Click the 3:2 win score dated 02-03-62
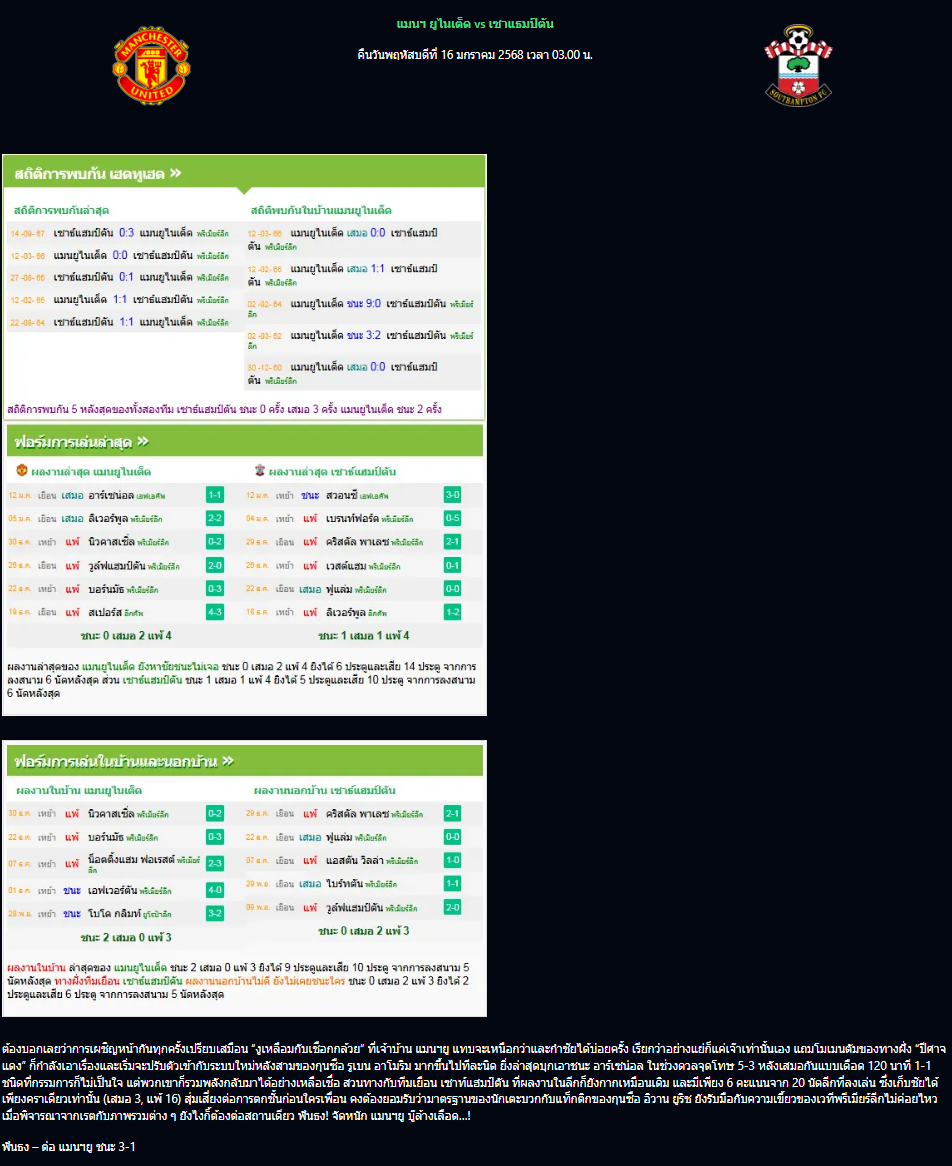This screenshot has height=1166, width=952. (x=373, y=335)
